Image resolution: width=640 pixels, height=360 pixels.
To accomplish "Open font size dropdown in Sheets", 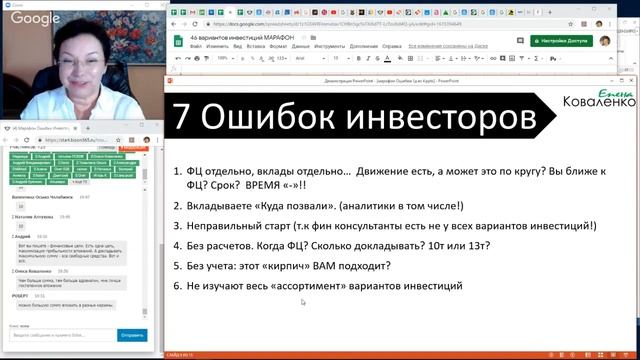I will click(x=342, y=59).
